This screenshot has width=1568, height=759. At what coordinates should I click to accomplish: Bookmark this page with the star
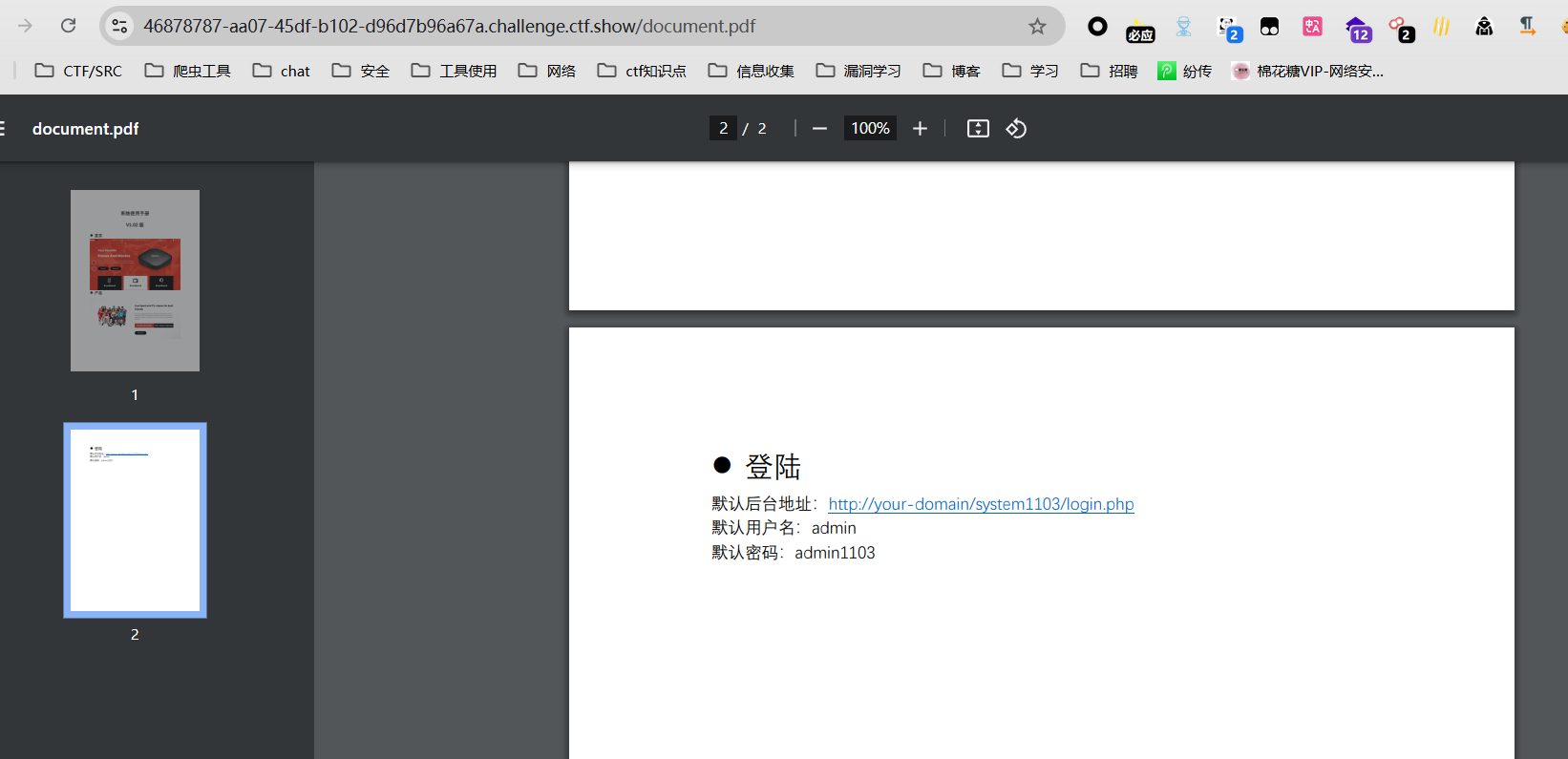click(1037, 27)
